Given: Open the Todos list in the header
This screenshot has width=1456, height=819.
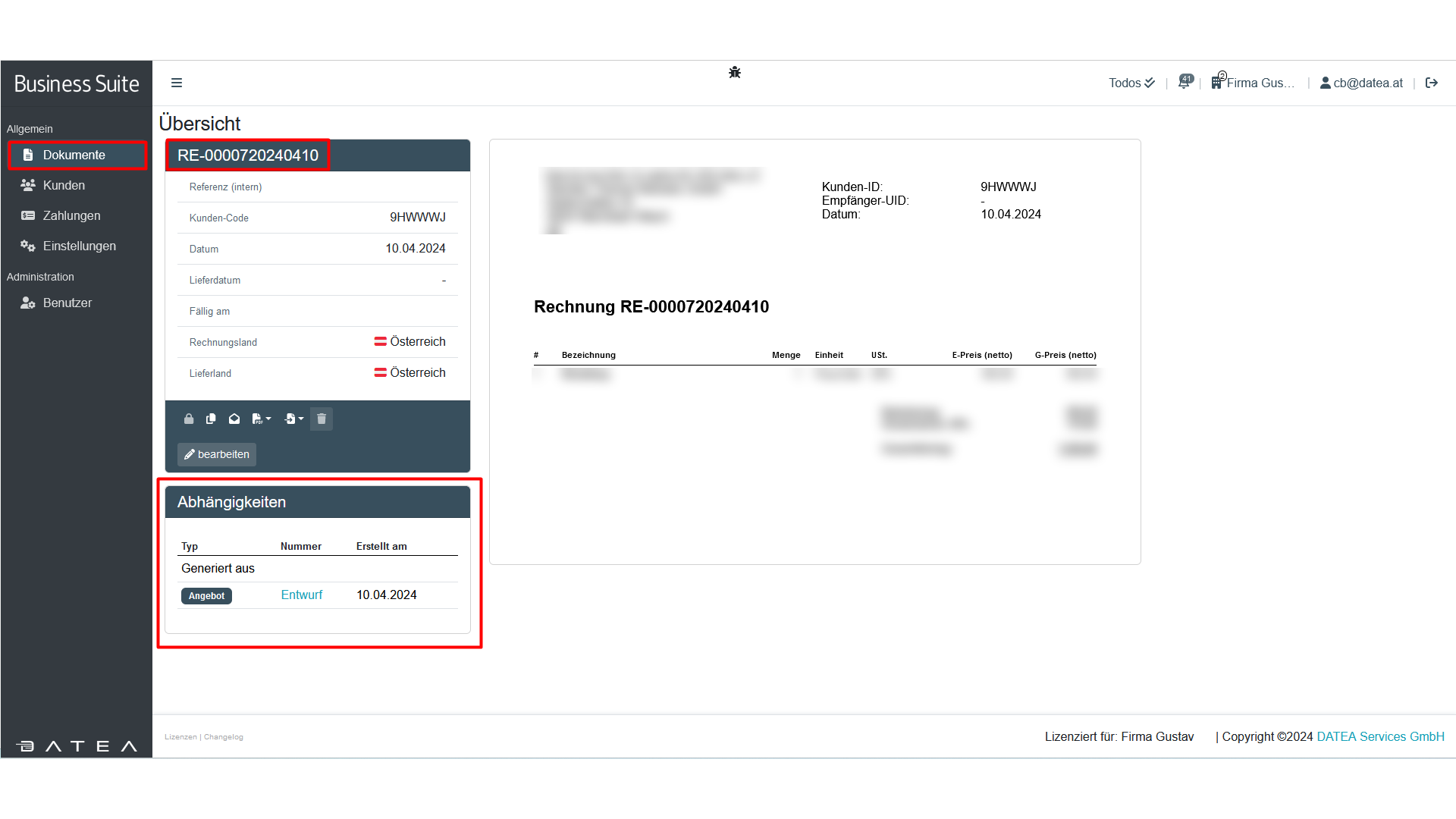Looking at the screenshot, I should [x=1131, y=83].
